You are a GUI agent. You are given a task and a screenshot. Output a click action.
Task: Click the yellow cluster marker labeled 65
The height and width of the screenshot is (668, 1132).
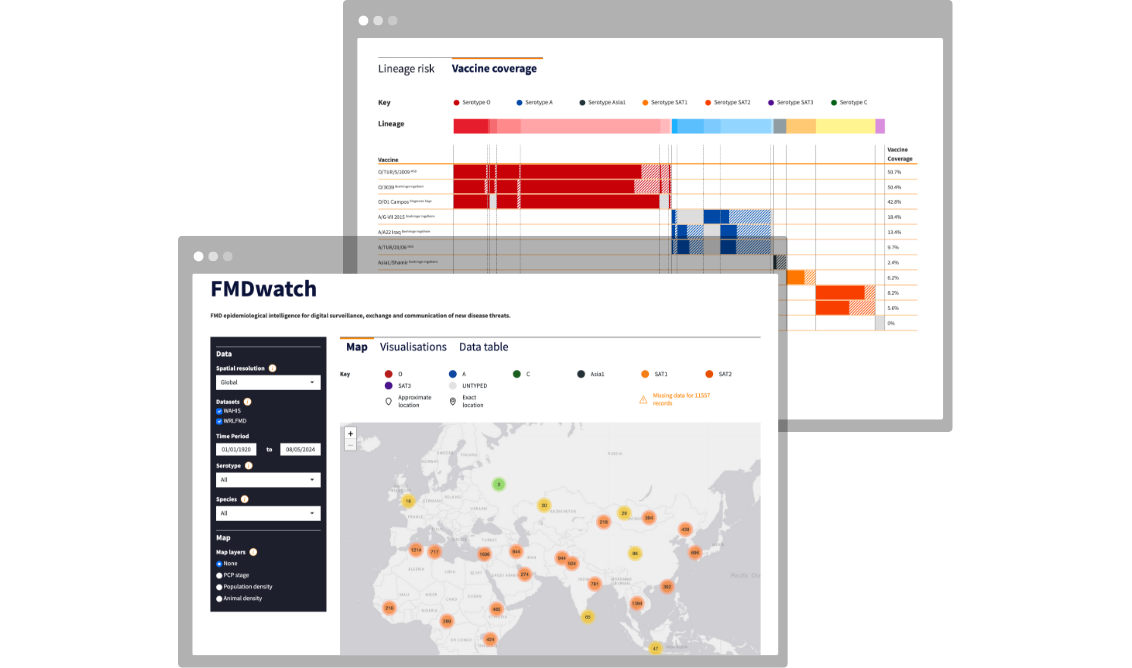[588, 617]
